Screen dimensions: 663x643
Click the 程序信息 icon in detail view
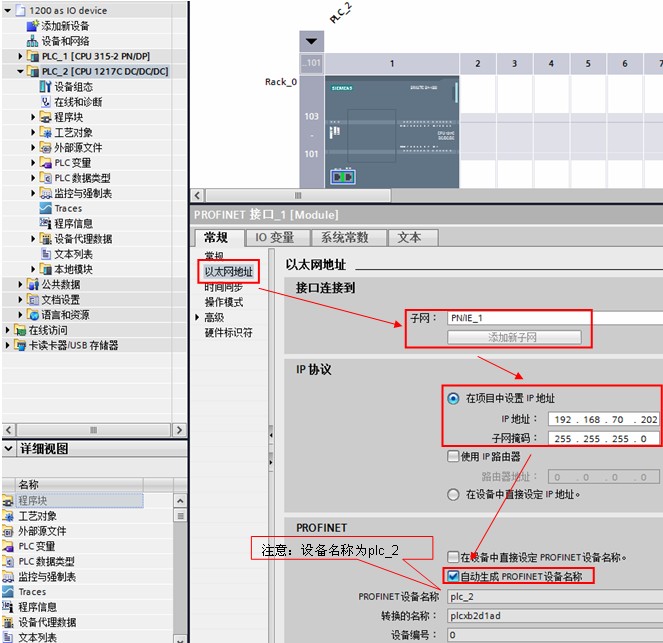(8, 607)
